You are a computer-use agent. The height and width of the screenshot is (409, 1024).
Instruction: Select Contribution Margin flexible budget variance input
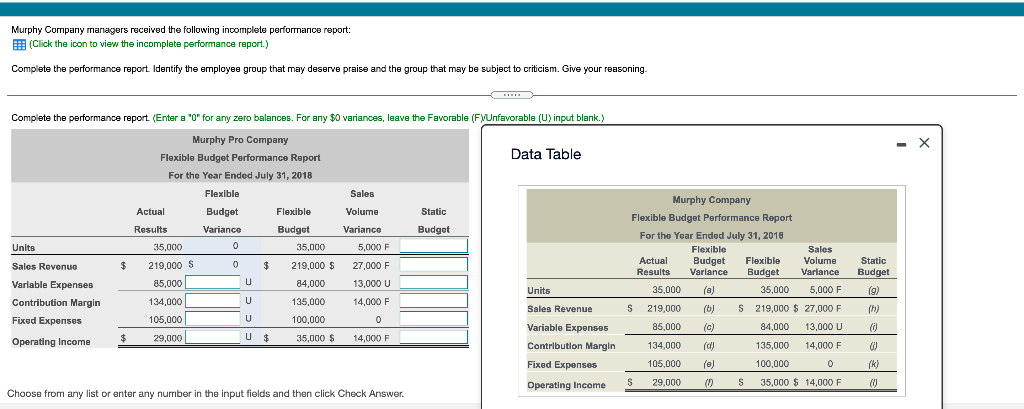[x=213, y=301]
